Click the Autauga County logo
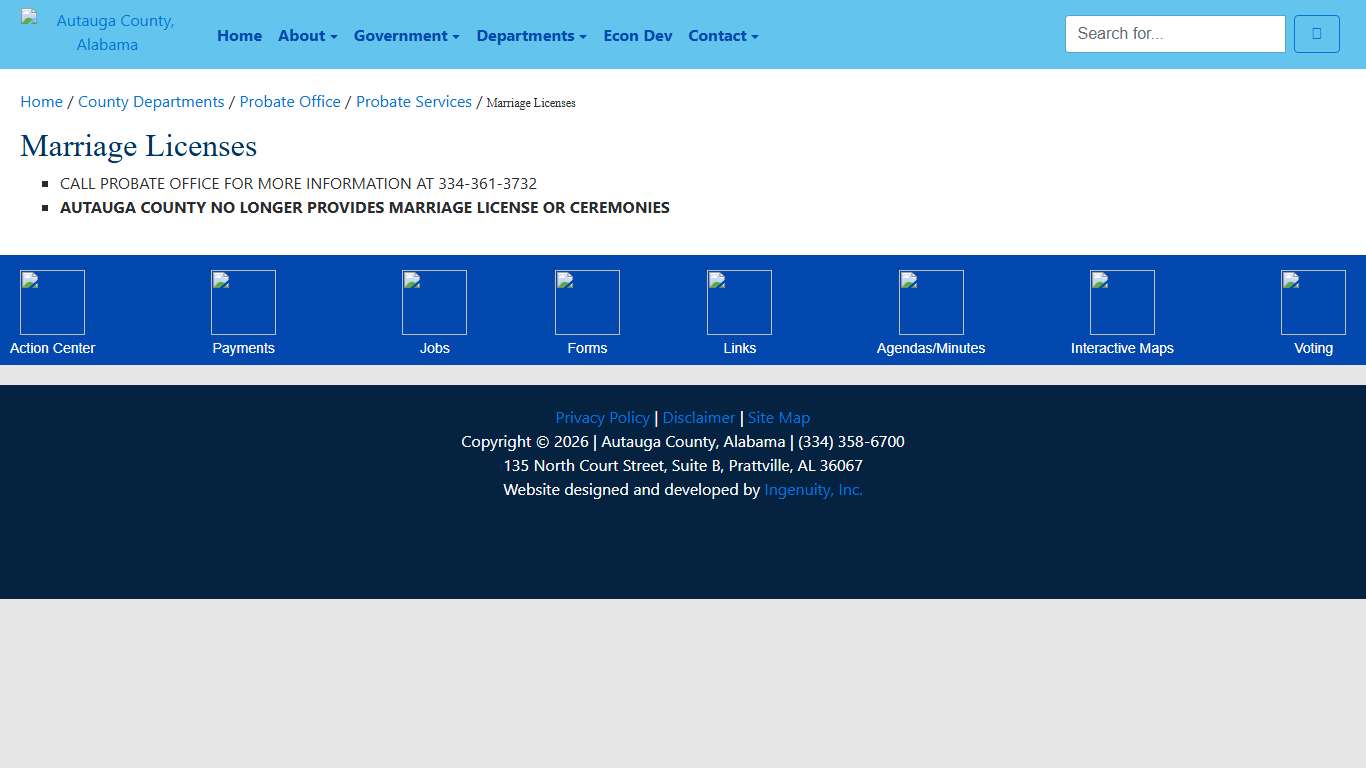This screenshot has width=1366, height=768. (107, 33)
